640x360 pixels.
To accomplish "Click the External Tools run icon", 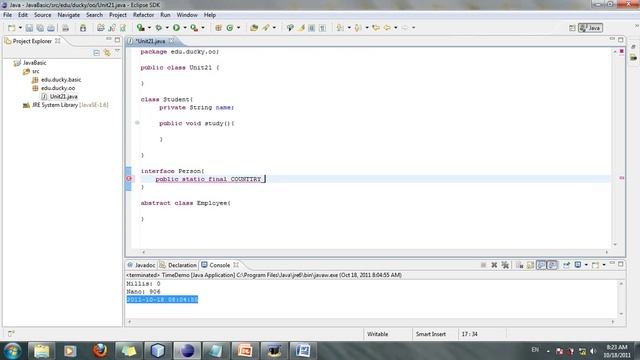I will tap(194, 28).
